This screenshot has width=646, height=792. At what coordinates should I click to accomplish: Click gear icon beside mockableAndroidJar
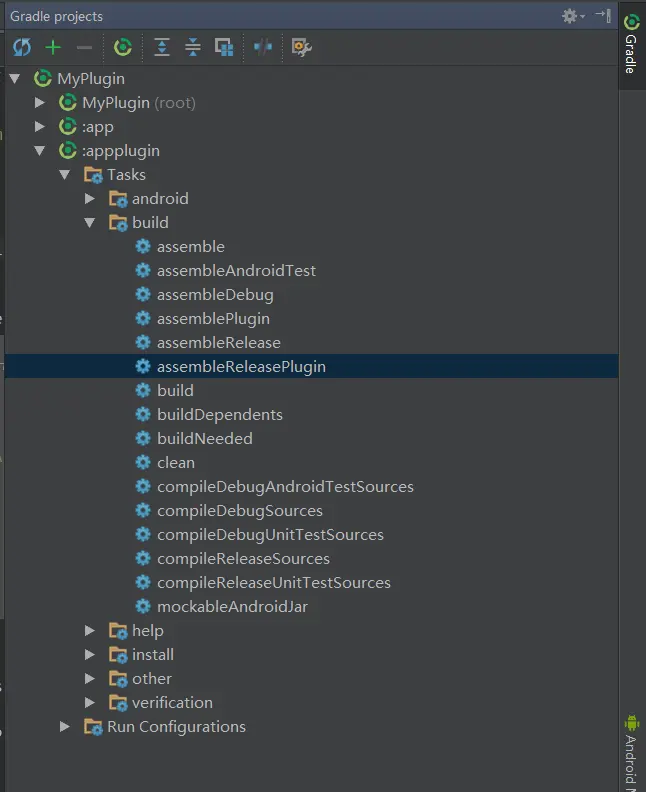coord(143,606)
